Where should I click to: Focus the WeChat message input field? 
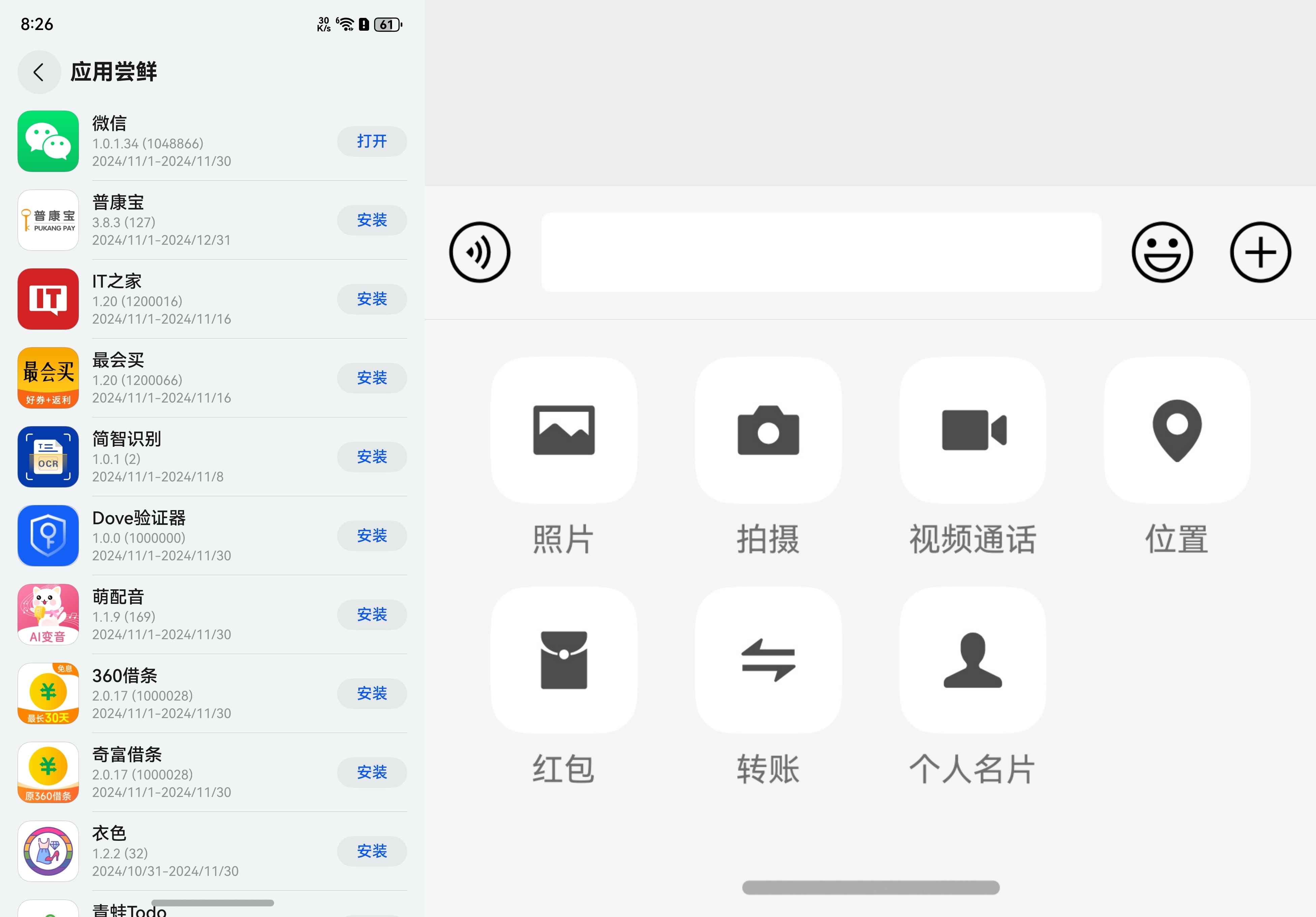821,252
